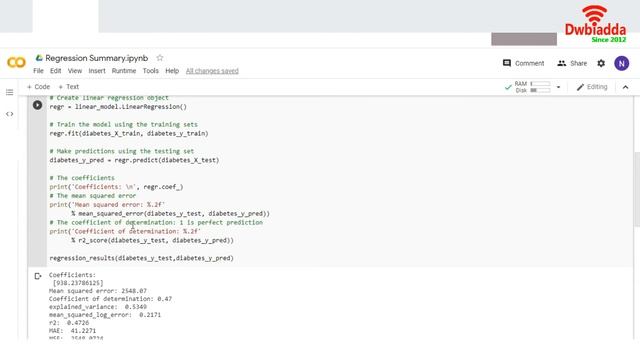
Task: Star the Regression Summary notebook
Action: pos(160,58)
